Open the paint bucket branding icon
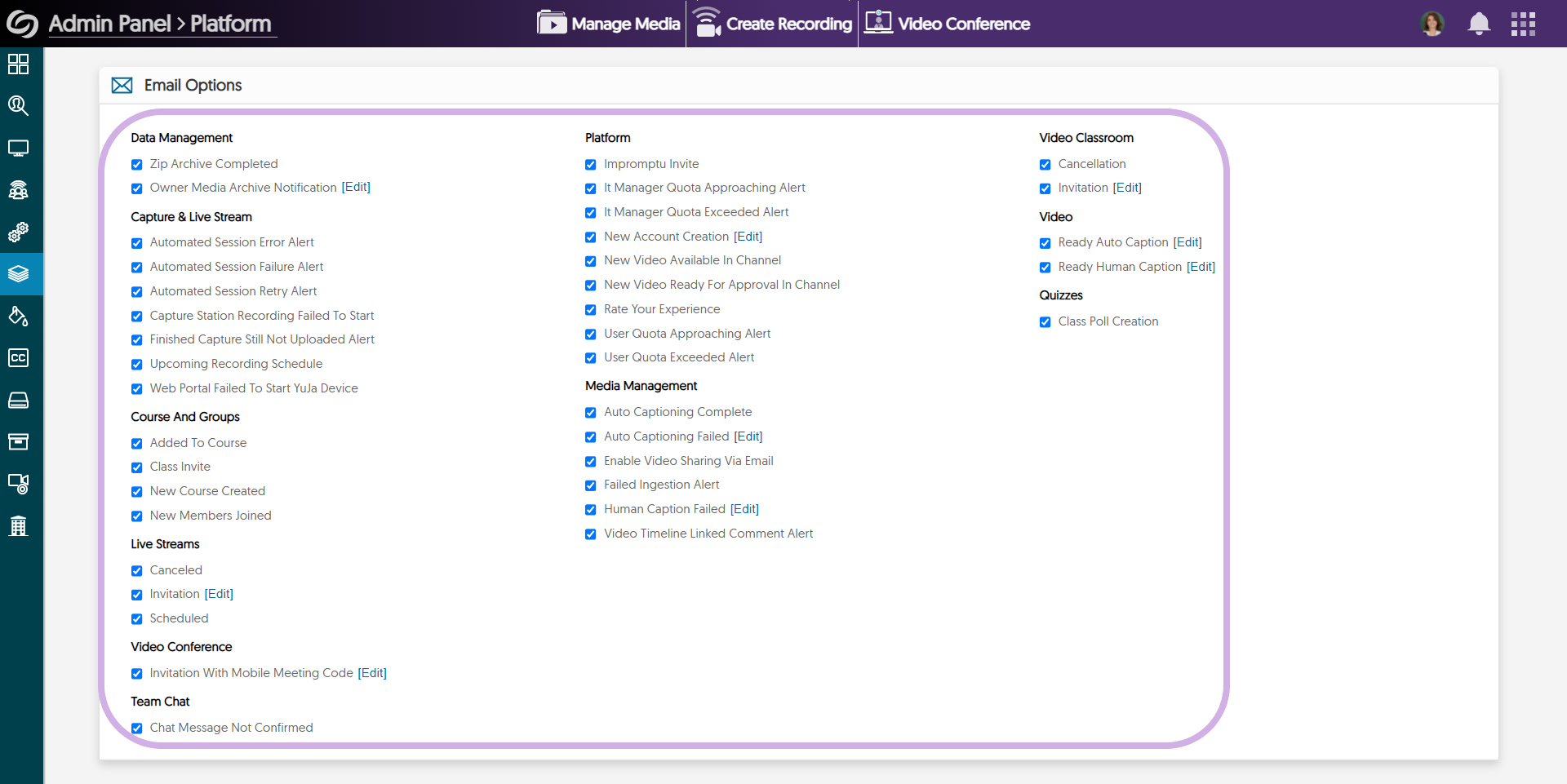This screenshot has height=784, width=1567. tap(18, 316)
